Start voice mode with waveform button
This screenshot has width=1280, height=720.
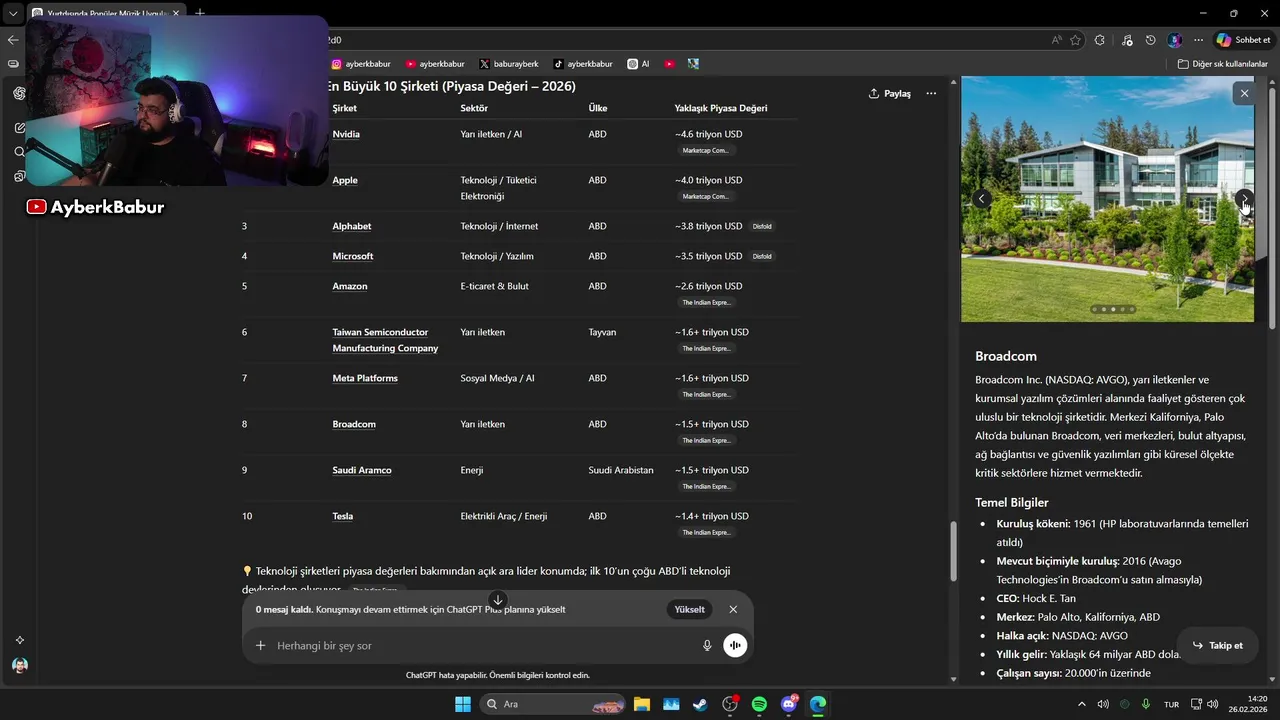pyautogui.click(x=735, y=646)
